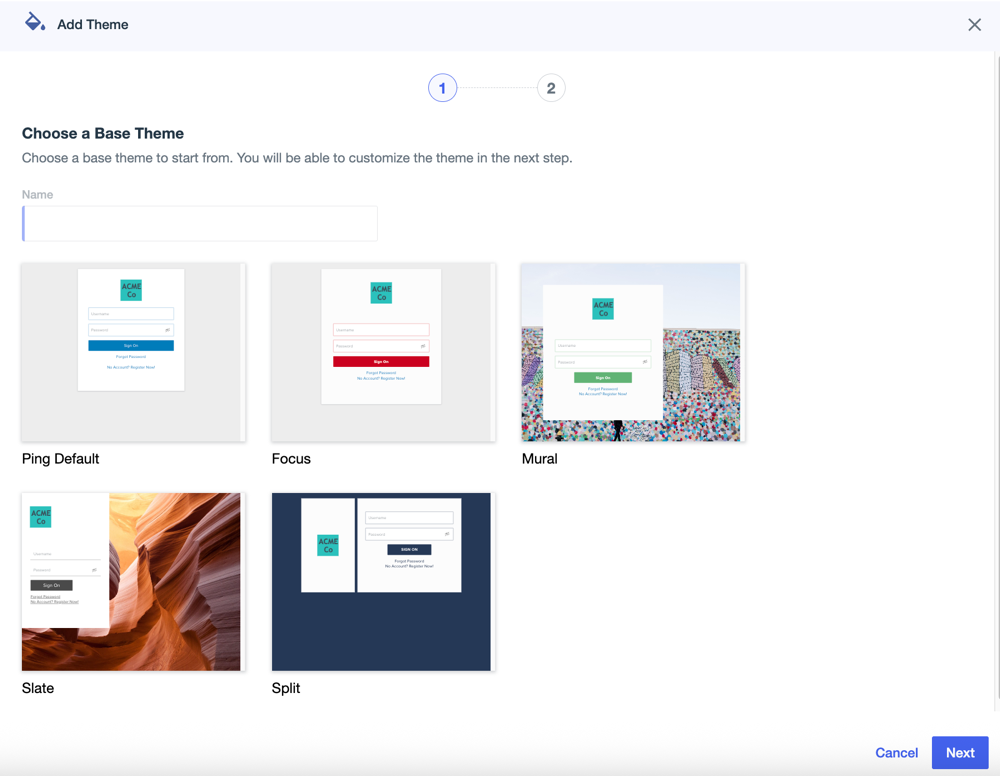Click the paint bucket theme icon
Viewport: 1000px width, 776px height.
pos(35,22)
